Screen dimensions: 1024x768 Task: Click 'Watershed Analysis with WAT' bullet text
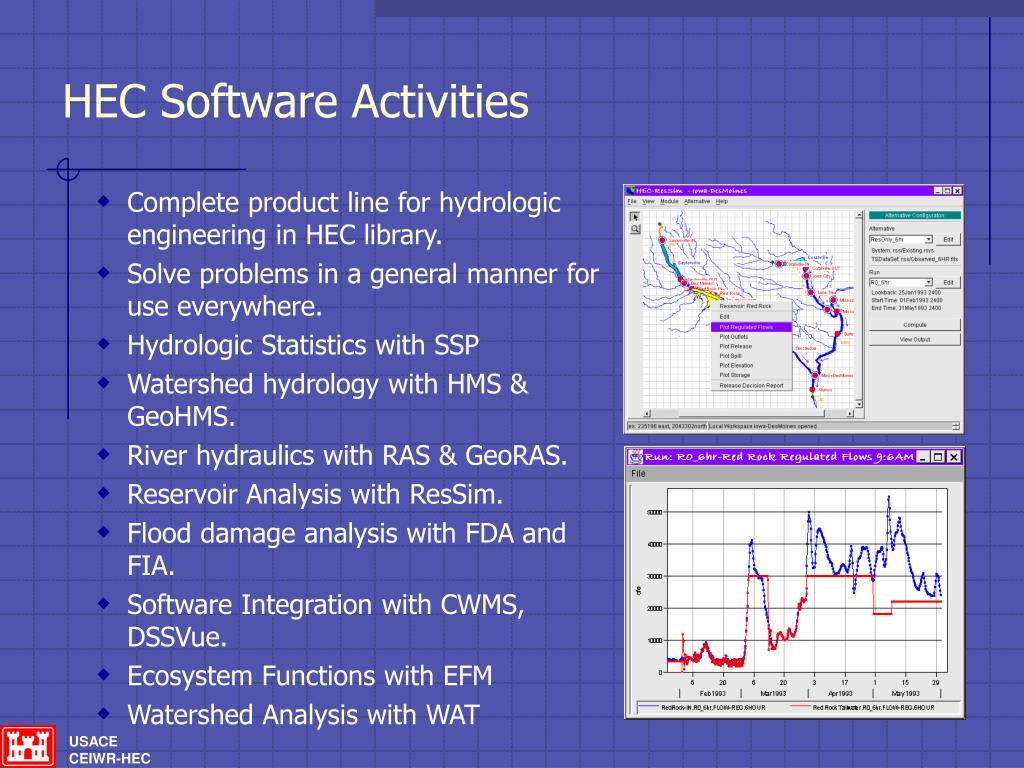(x=303, y=714)
